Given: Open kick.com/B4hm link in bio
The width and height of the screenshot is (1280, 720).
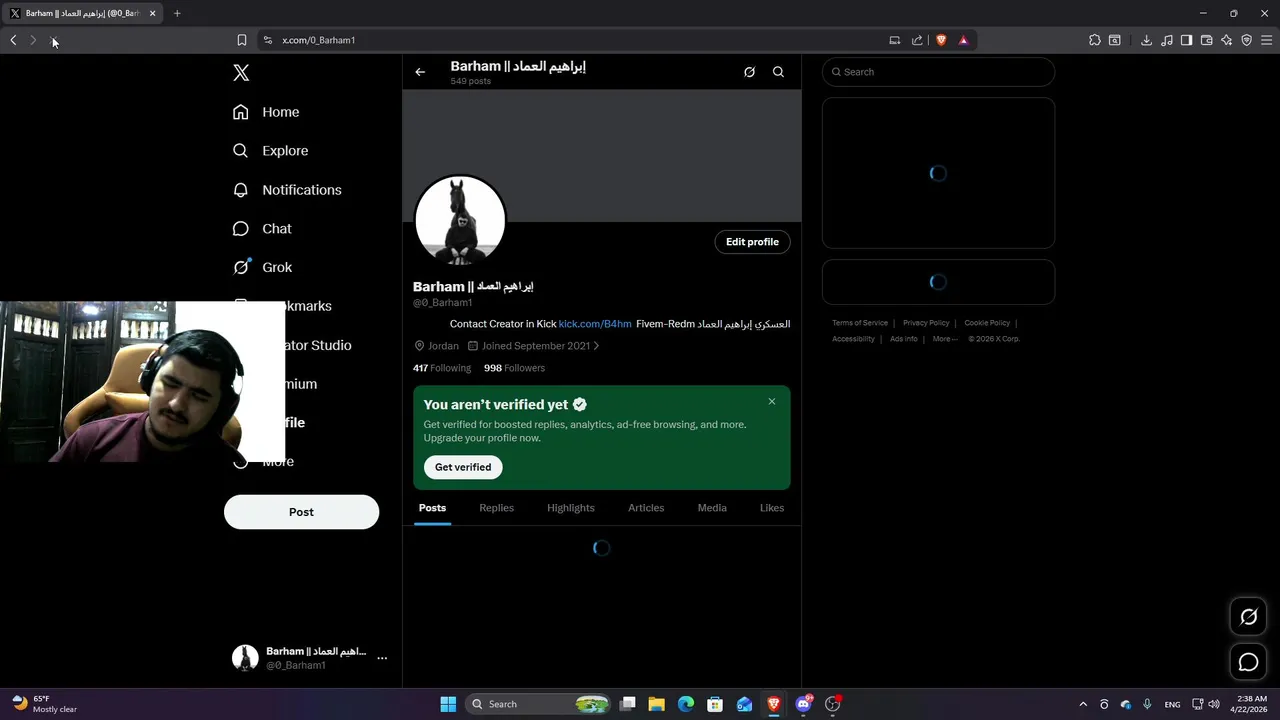Looking at the screenshot, I should coord(595,324).
